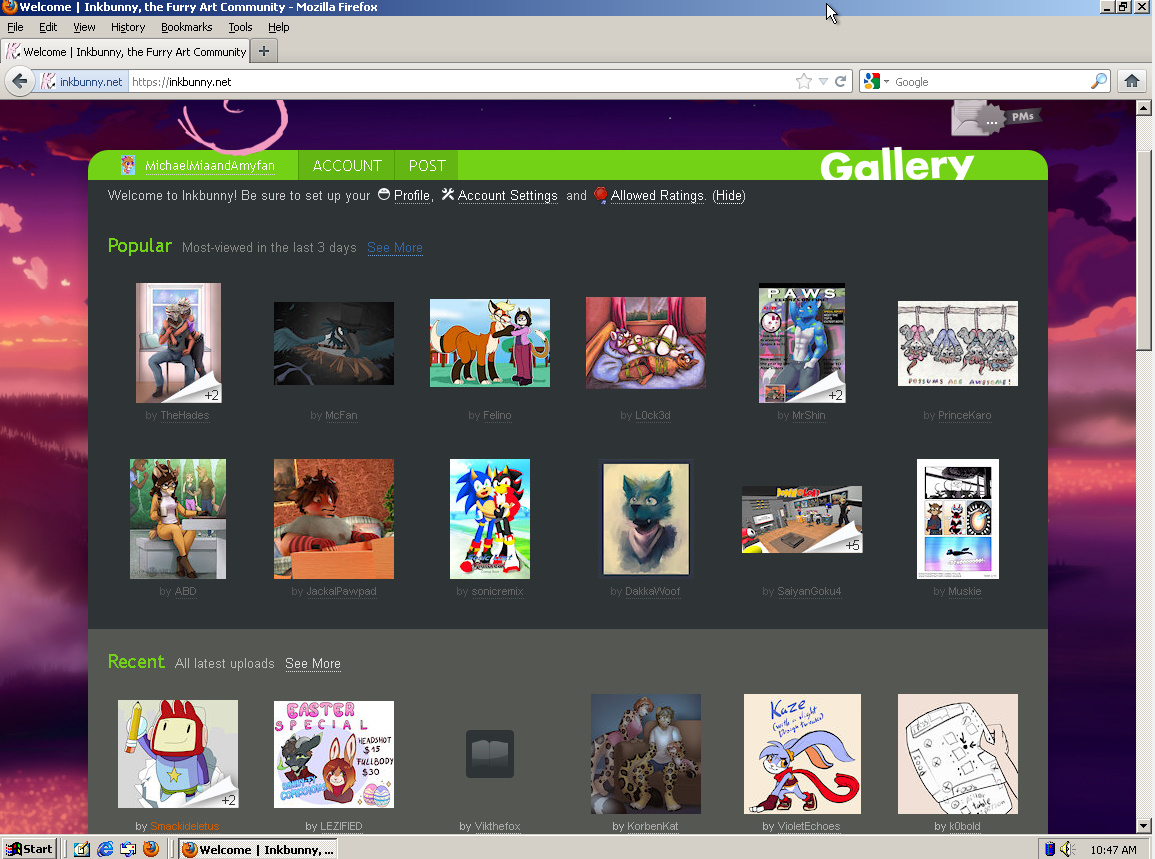Click artist name ABD

point(185,591)
